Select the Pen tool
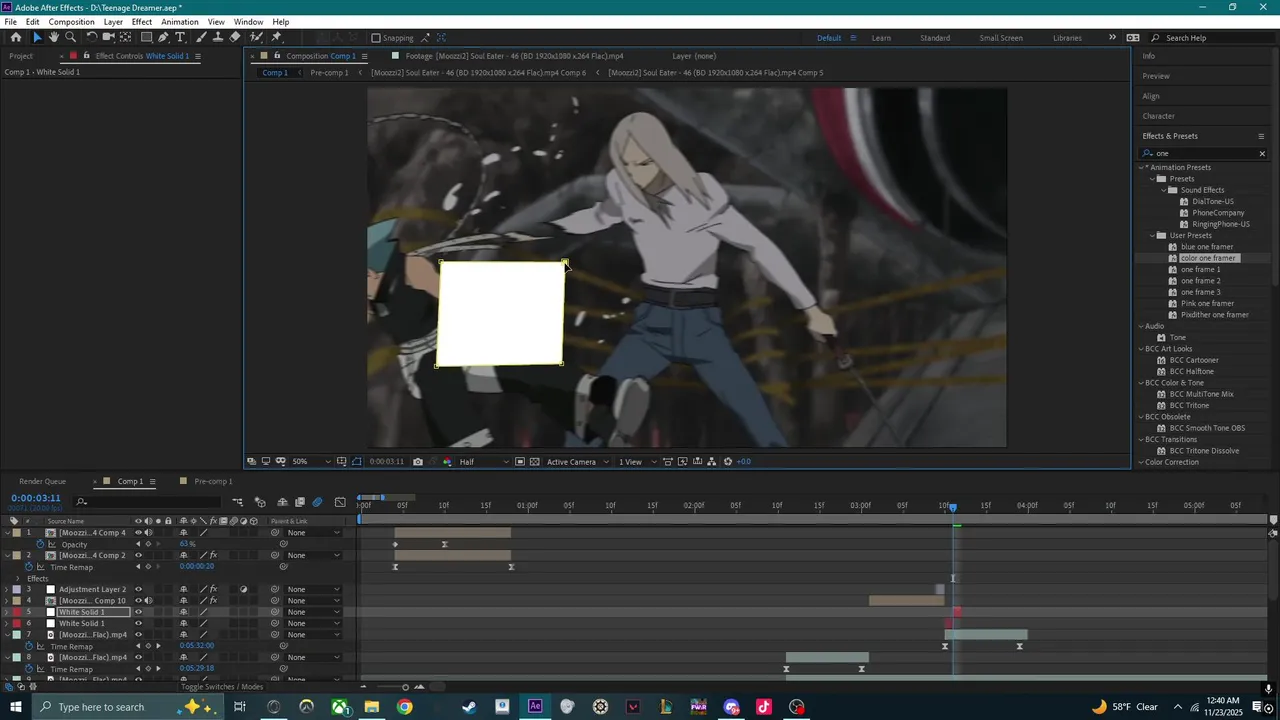 pos(163,37)
